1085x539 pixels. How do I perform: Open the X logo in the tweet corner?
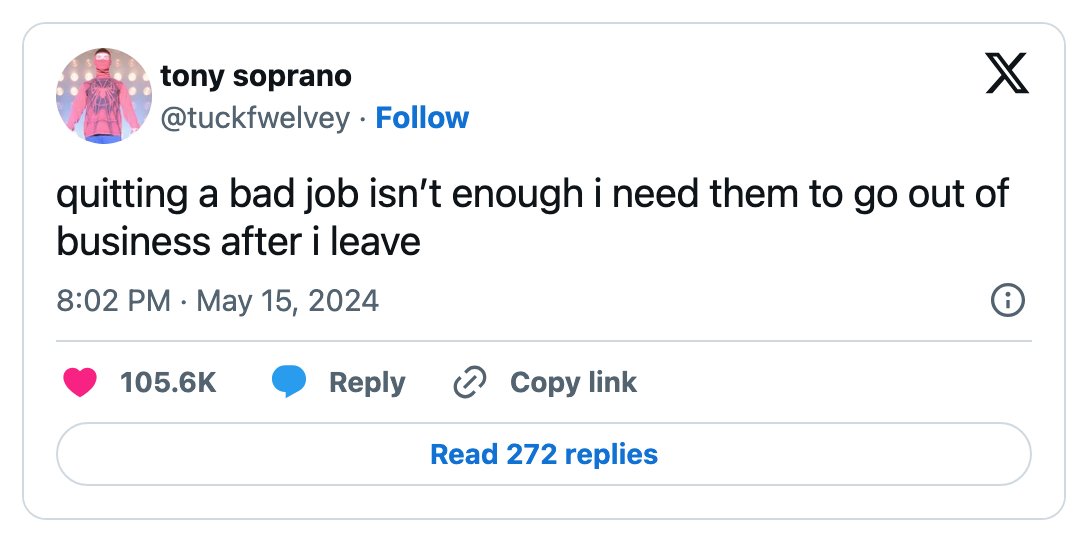pyautogui.click(x=1007, y=74)
